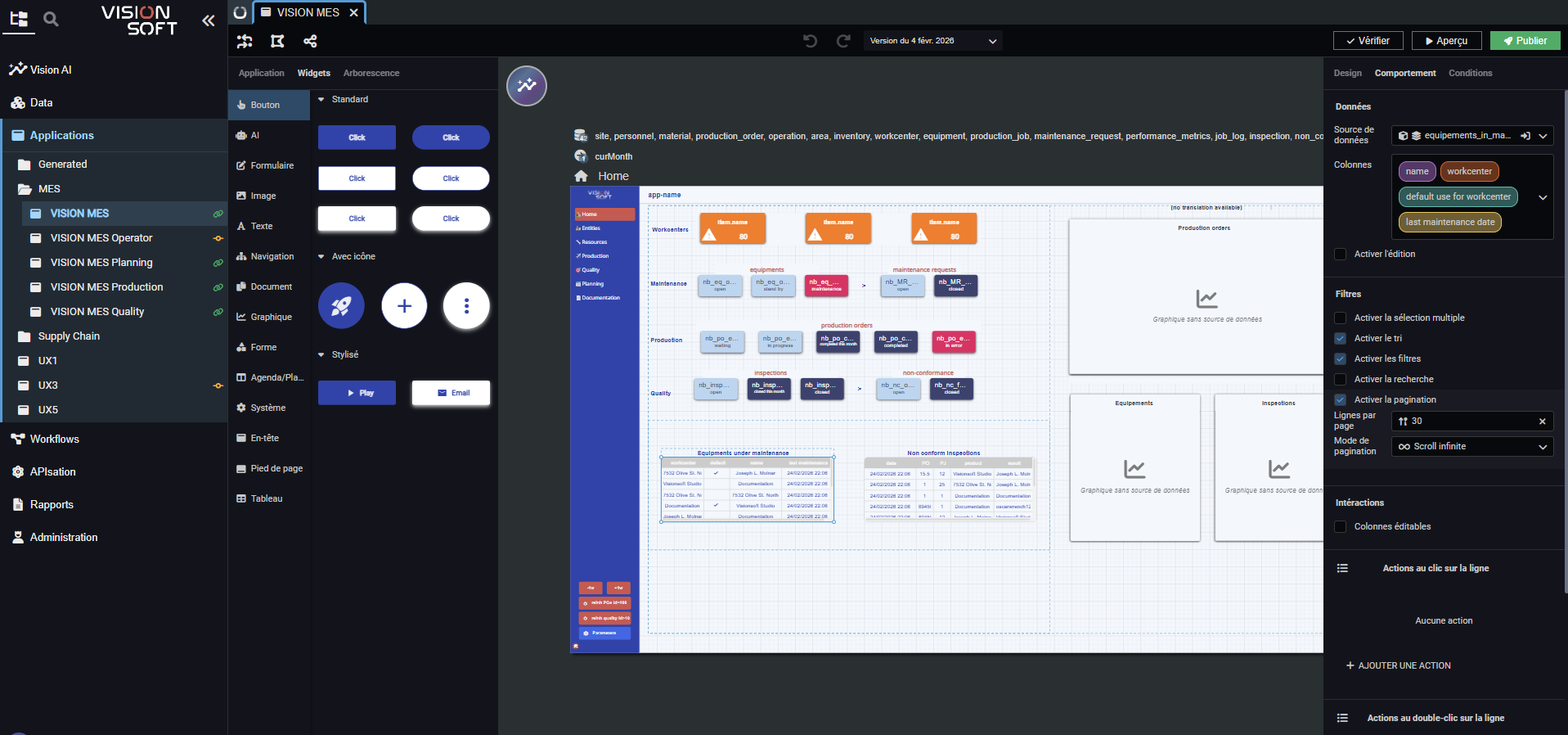
Task: Open the data source link arrow icon
Action: (x=1525, y=136)
